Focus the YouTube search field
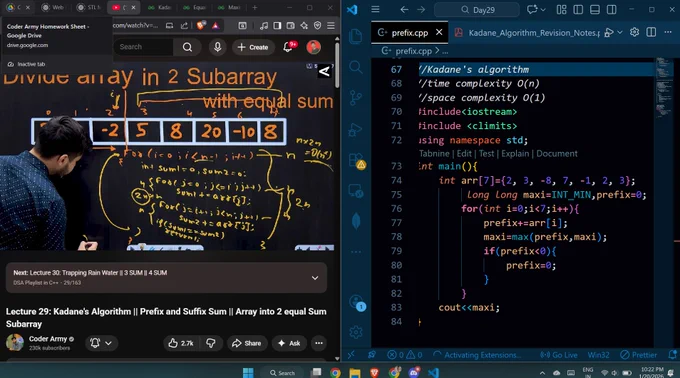 coord(144,47)
